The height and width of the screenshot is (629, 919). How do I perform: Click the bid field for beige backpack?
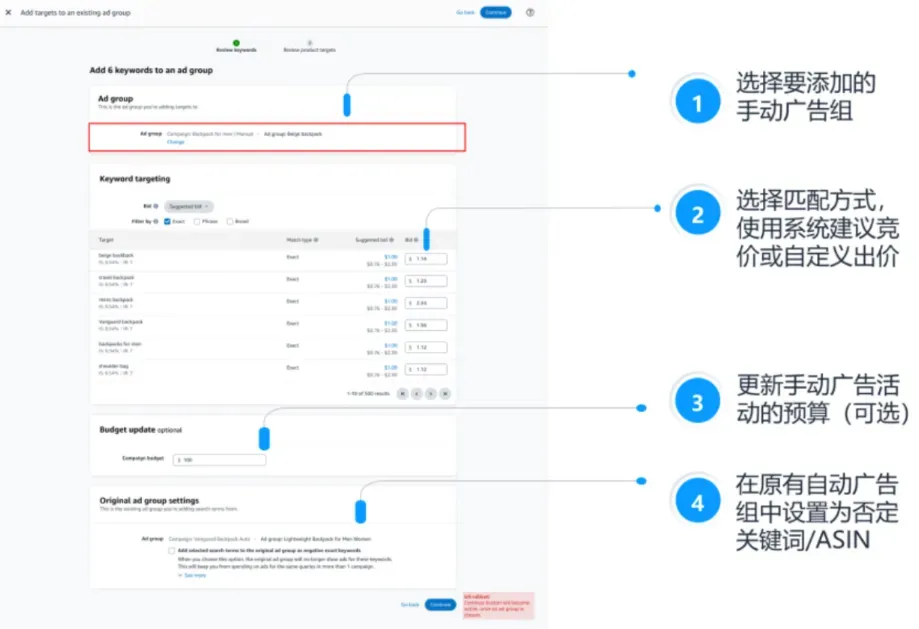click(x=426, y=259)
